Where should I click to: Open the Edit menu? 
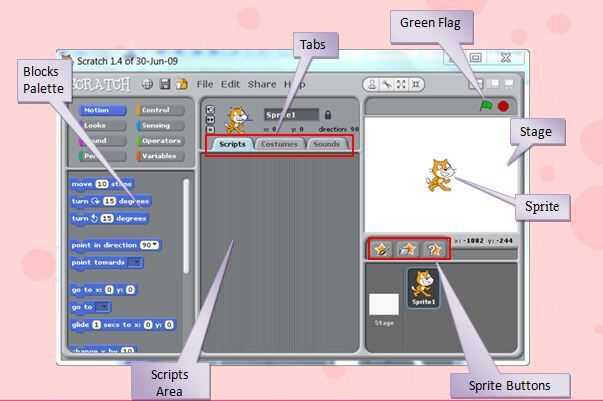coord(230,84)
